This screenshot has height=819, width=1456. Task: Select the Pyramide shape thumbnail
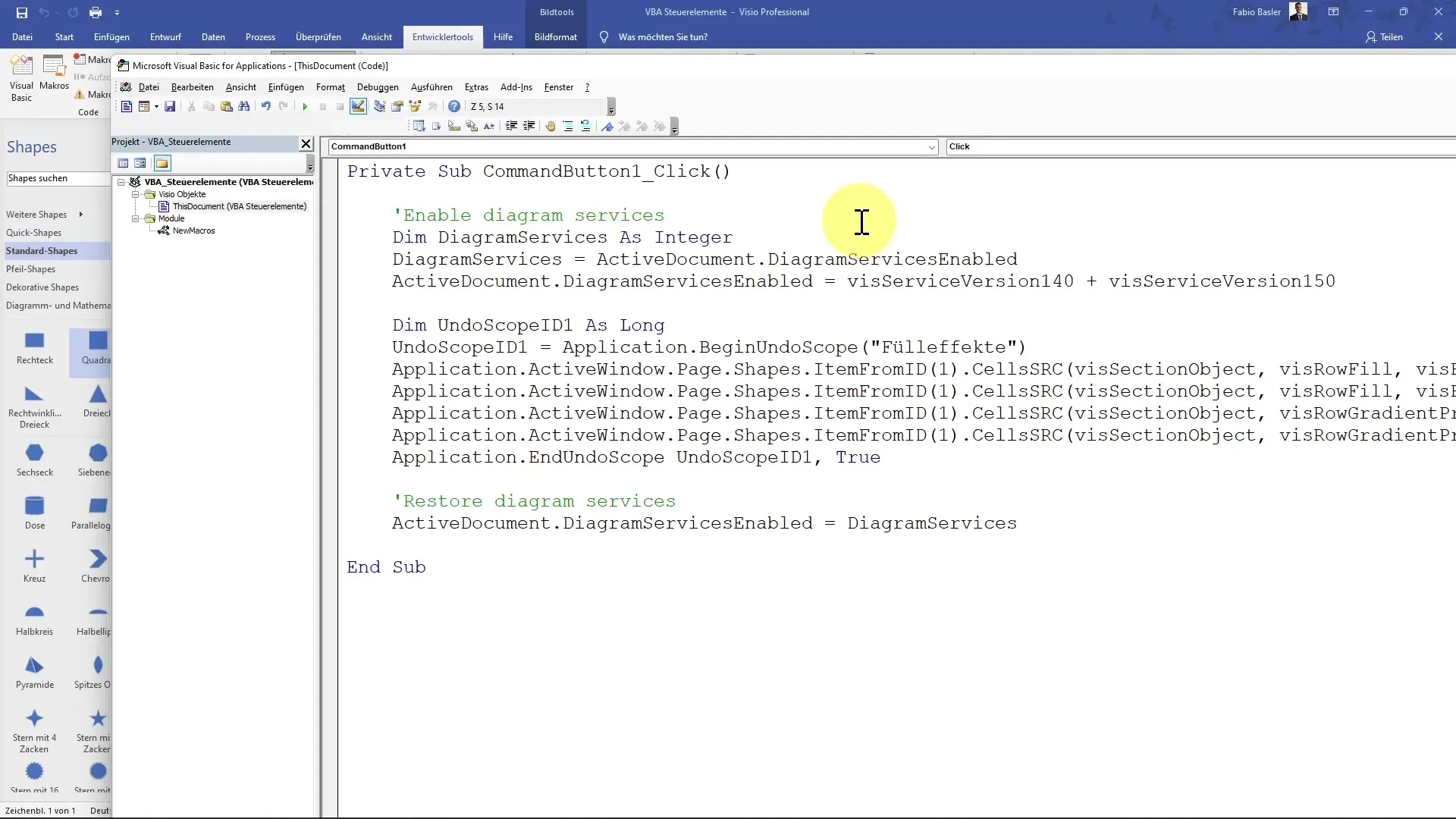[x=35, y=673]
